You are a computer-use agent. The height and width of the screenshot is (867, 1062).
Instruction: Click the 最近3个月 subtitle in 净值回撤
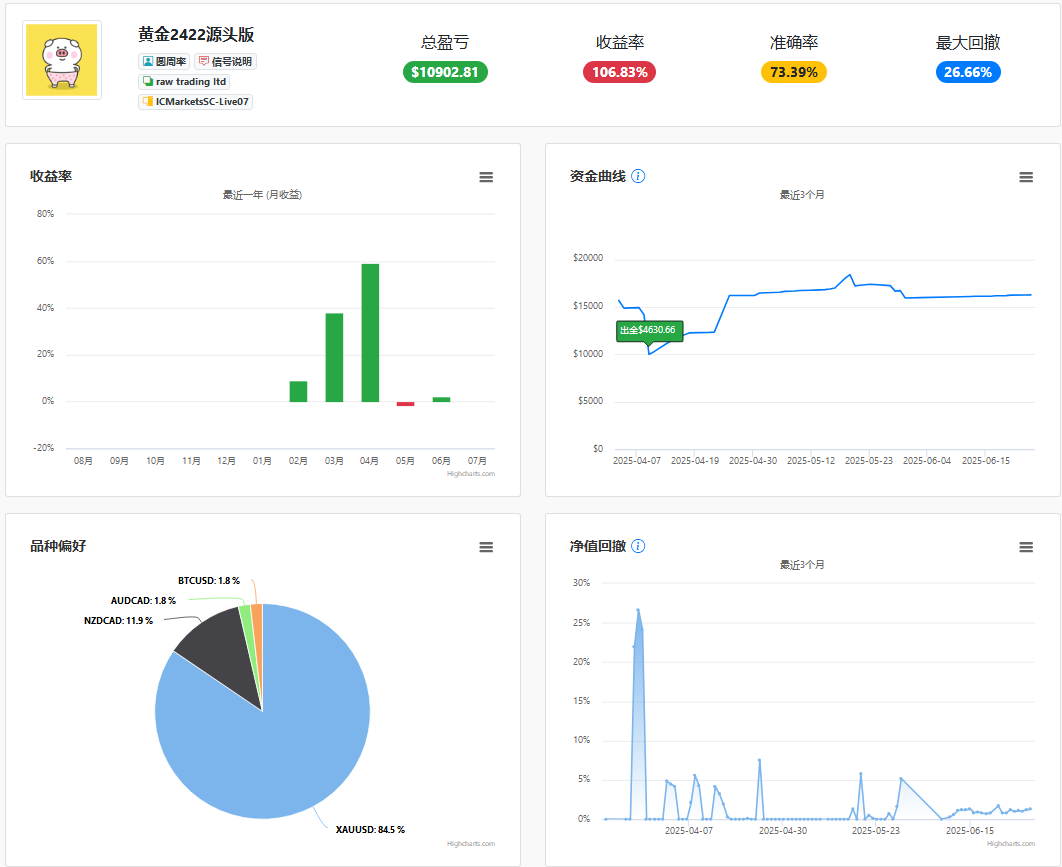[802, 565]
